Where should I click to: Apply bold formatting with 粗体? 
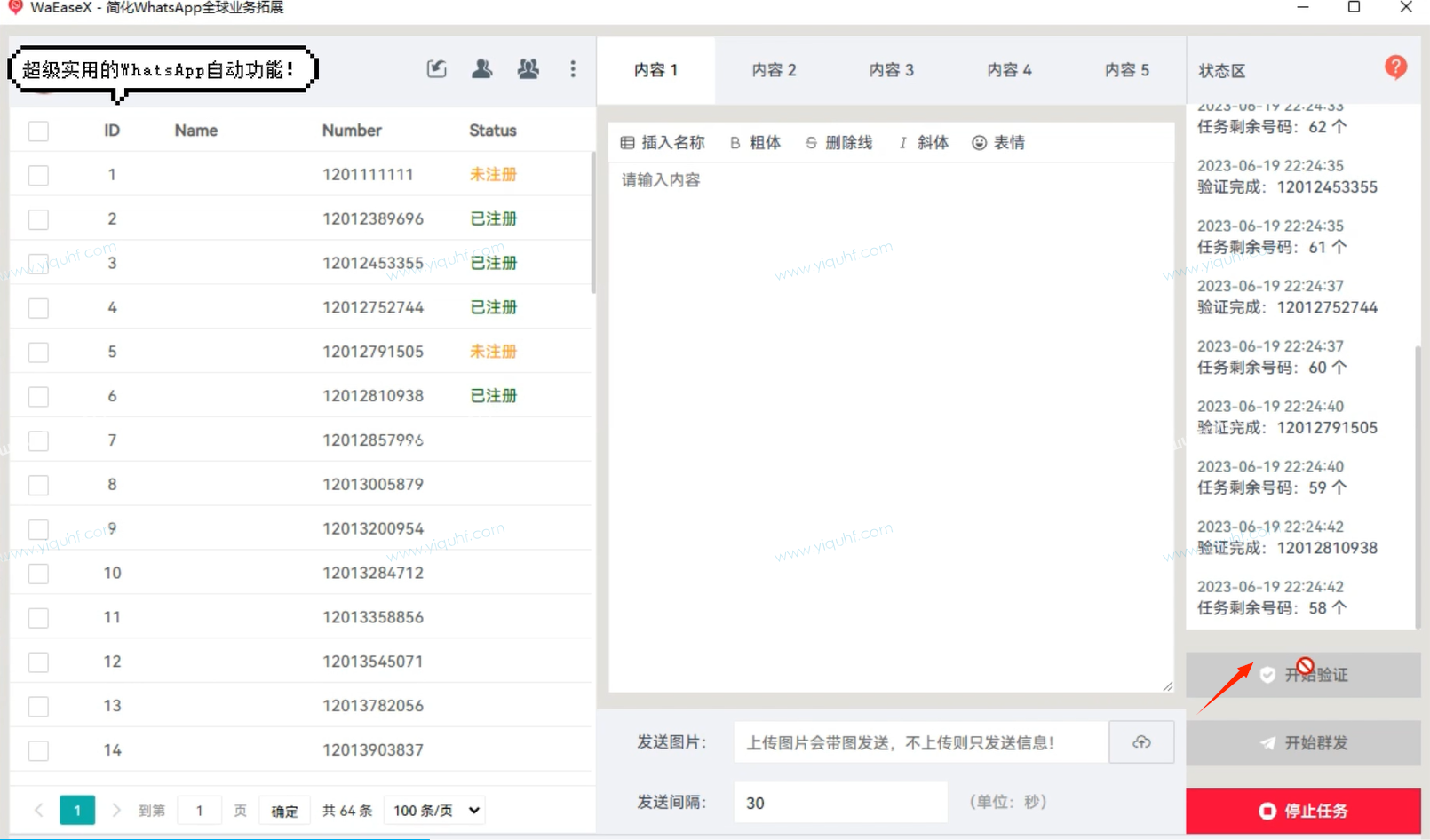pyautogui.click(x=755, y=142)
